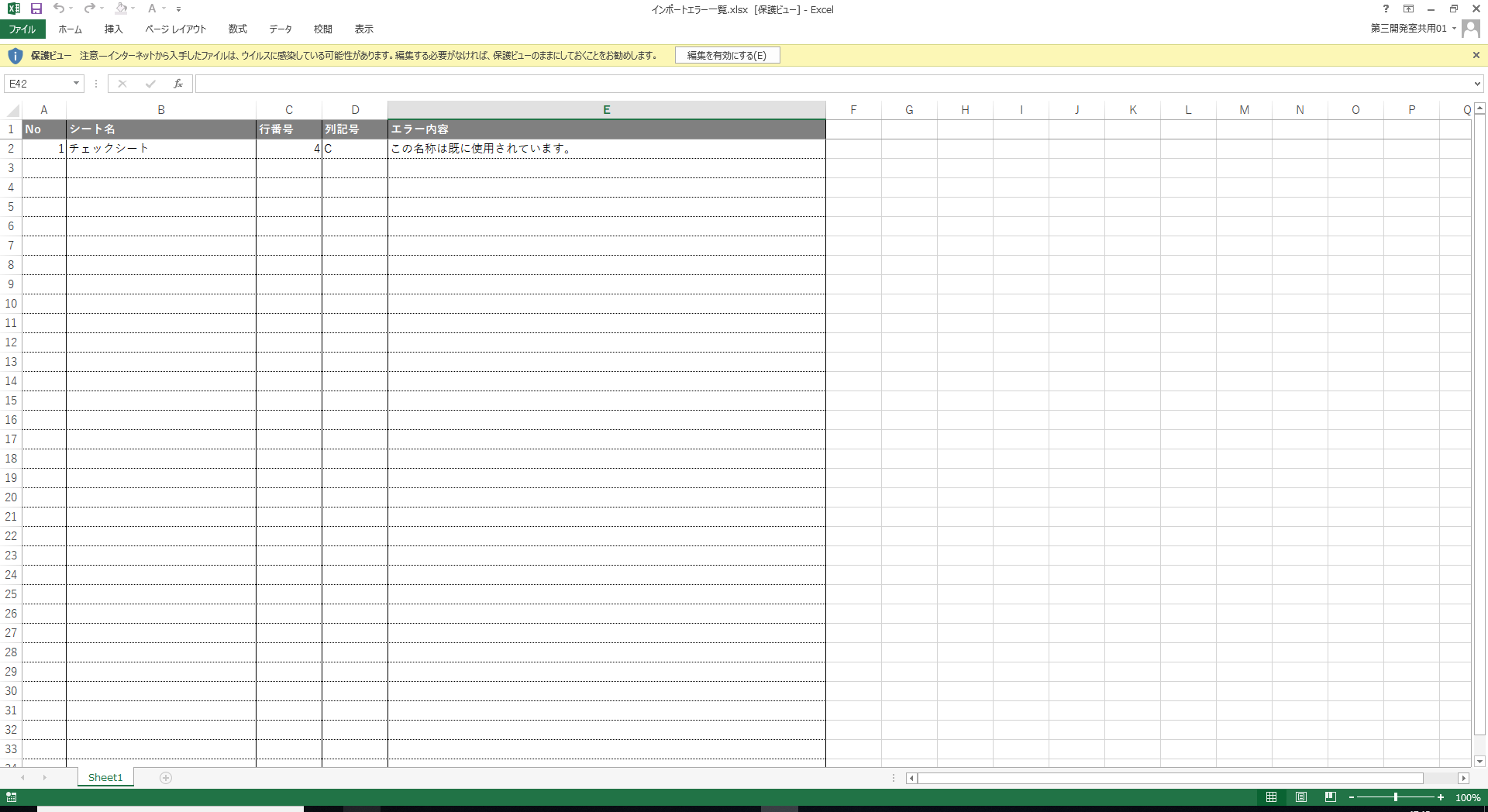Open Excel Help question mark icon
Screen dimensions: 1488x812
pos(1386,9)
